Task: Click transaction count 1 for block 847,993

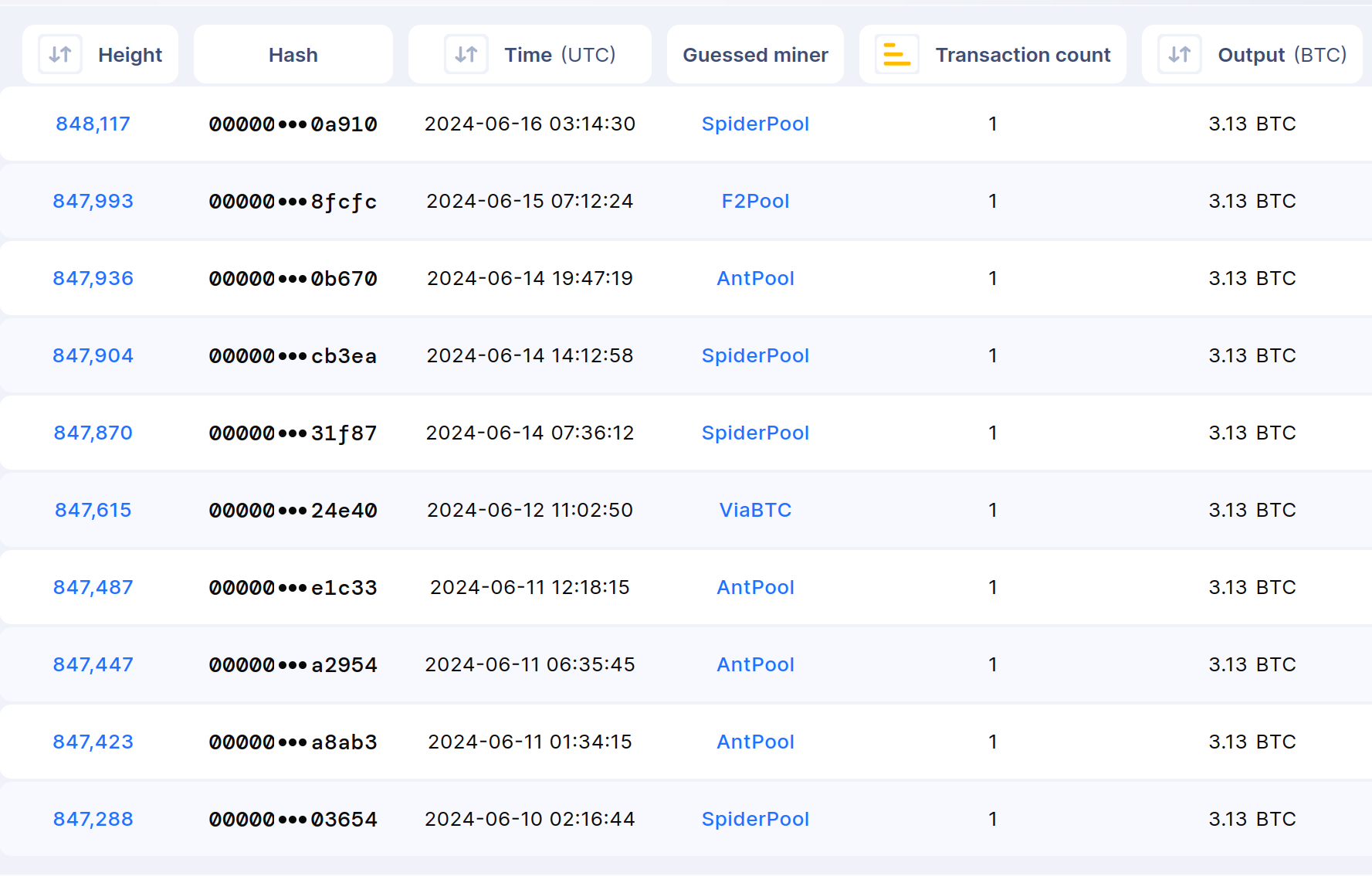Action: 993,201
